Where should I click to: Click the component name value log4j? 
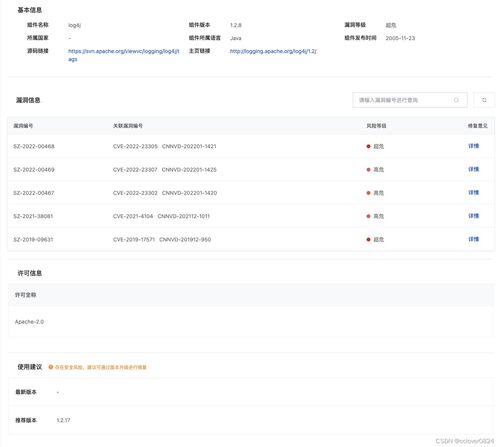74,25
